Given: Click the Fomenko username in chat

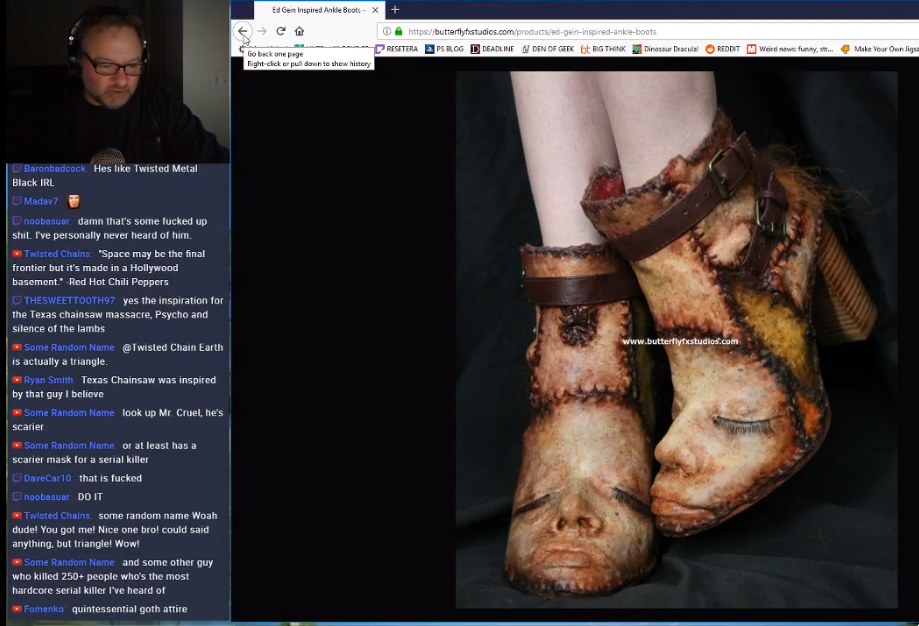Looking at the screenshot, I should [x=44, y=610].
